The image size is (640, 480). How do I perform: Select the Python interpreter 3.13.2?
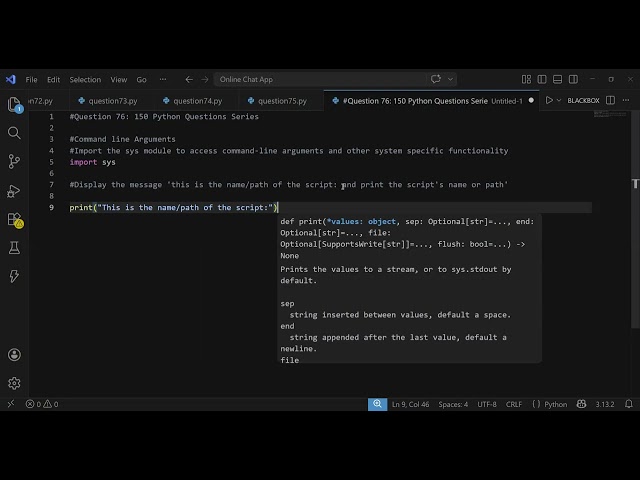[604, 404]
